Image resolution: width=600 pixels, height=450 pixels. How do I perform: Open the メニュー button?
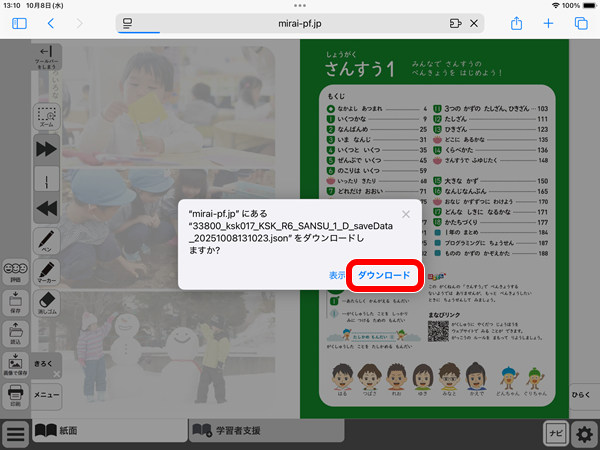46,396
